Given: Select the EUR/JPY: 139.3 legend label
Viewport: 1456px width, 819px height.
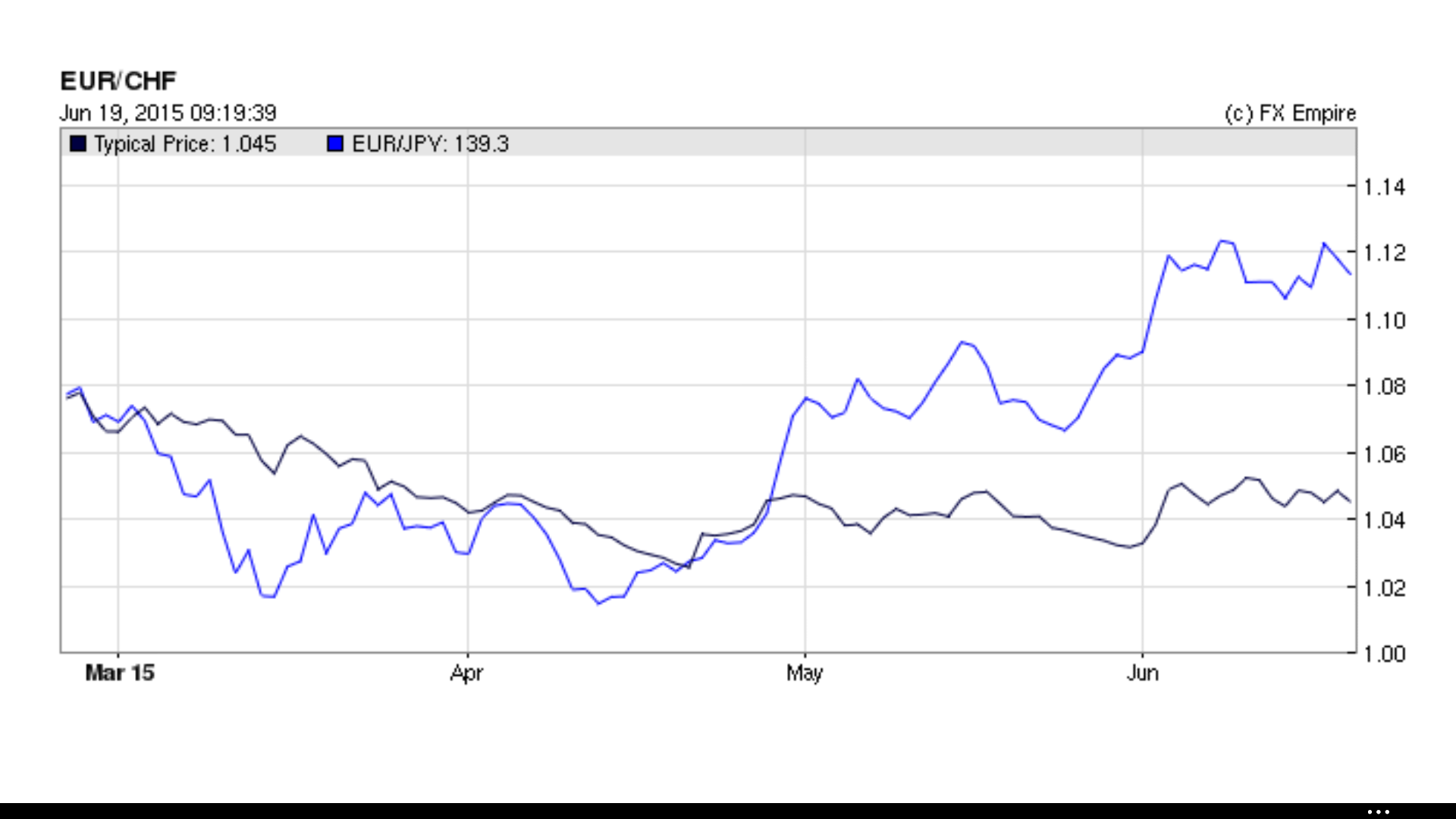Looking at the screenshot, I should coord(430,144).
